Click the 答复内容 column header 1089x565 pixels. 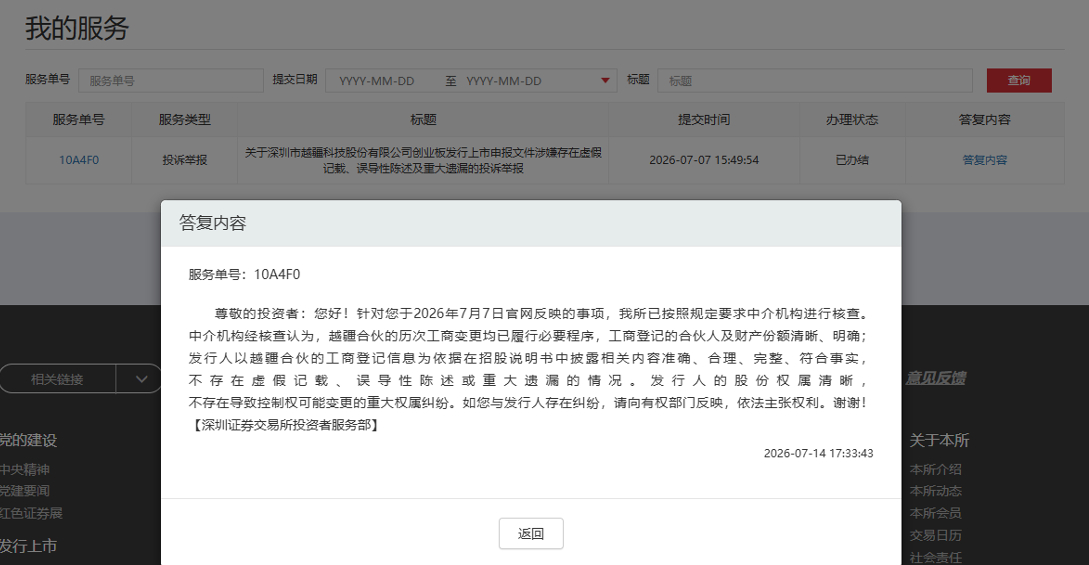coord(984,119)
